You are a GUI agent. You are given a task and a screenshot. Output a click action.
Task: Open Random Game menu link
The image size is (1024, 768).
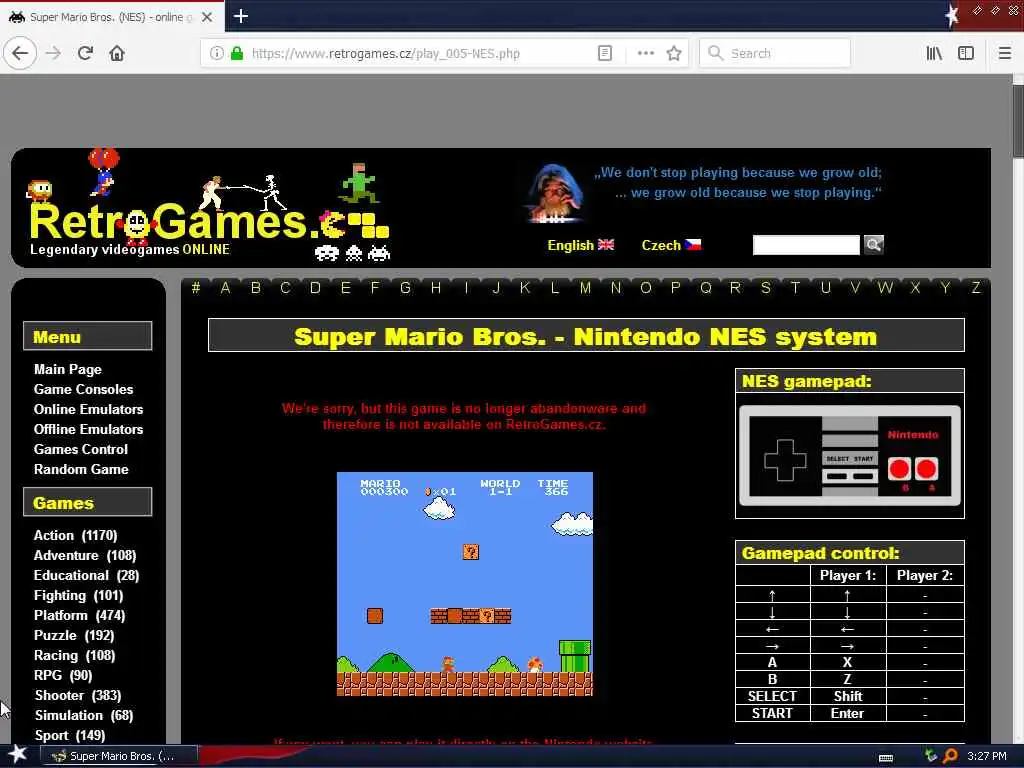point(81,470)
